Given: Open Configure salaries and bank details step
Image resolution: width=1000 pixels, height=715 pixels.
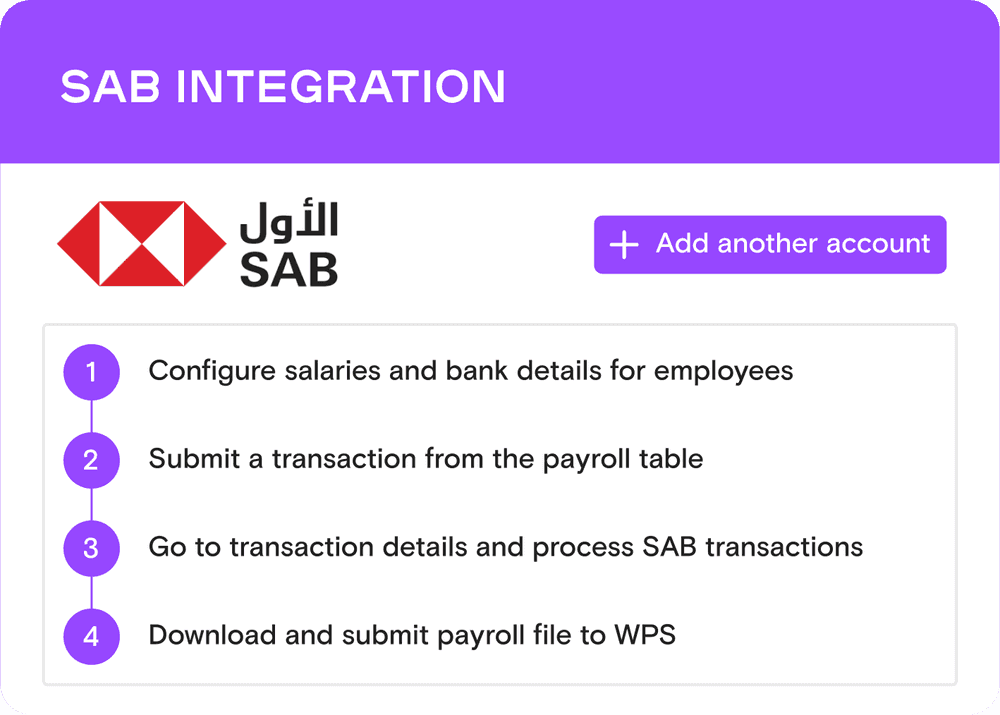Looking at the screenshot, I should click(470, 371).
